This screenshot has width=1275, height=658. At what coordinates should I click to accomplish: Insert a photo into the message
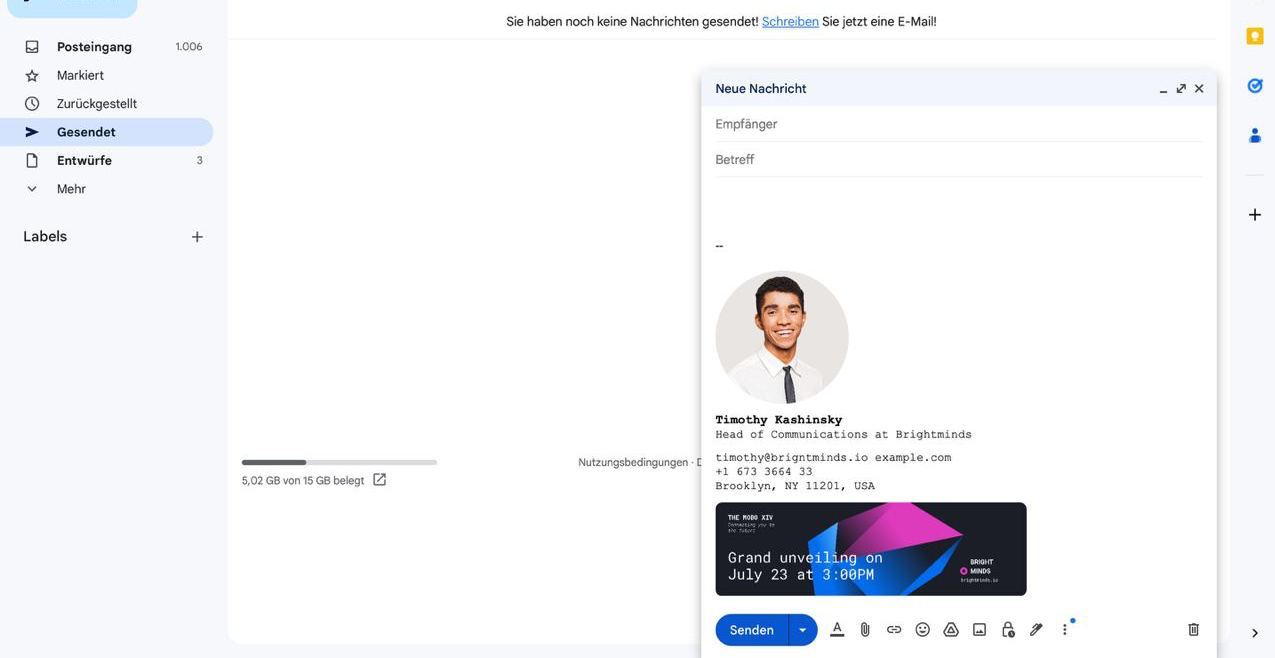pos(980,630)
